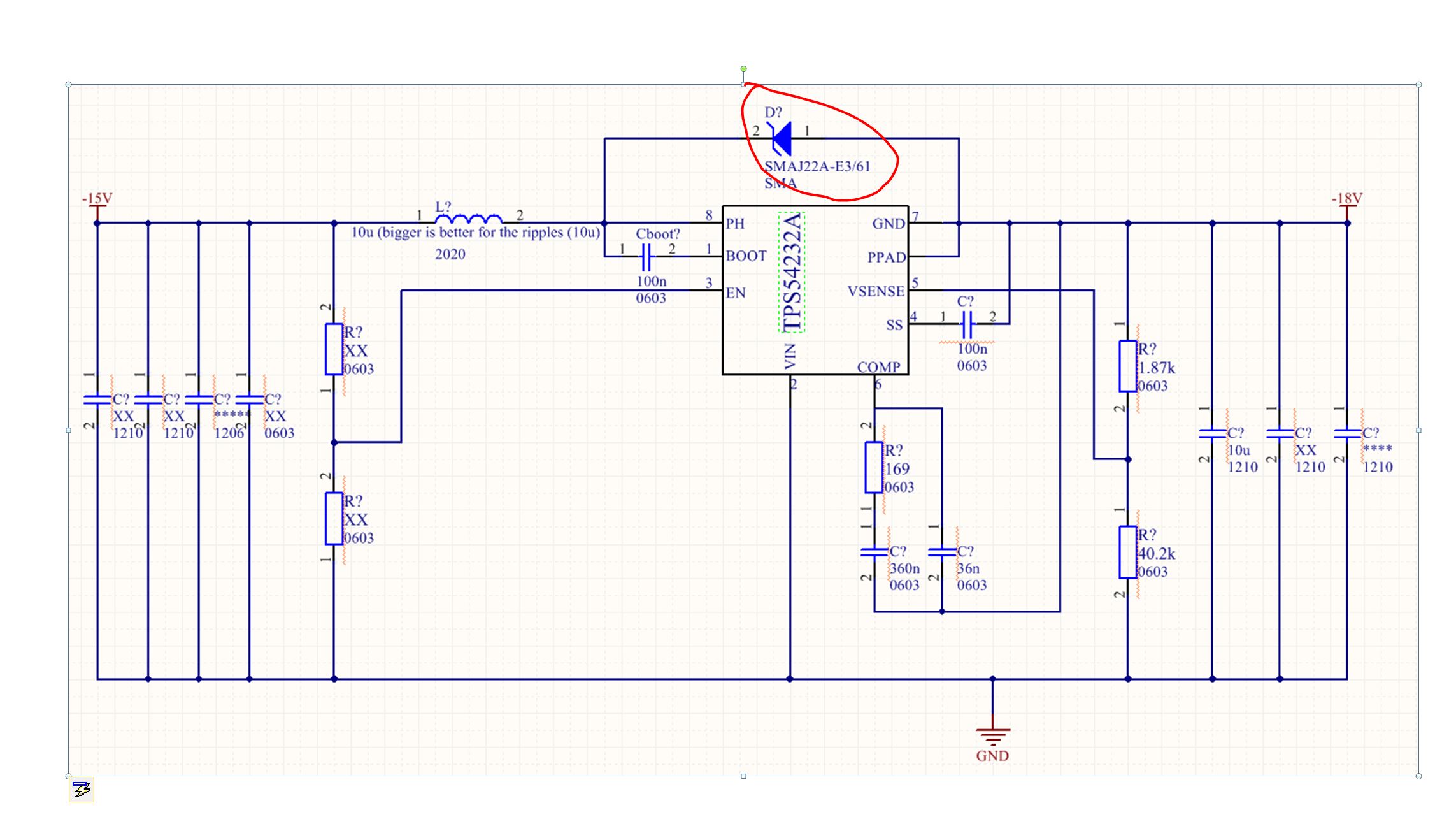Click the 360n capacitor value
This screenshot has width=1456, height=817.
click(x=904, y=568)
